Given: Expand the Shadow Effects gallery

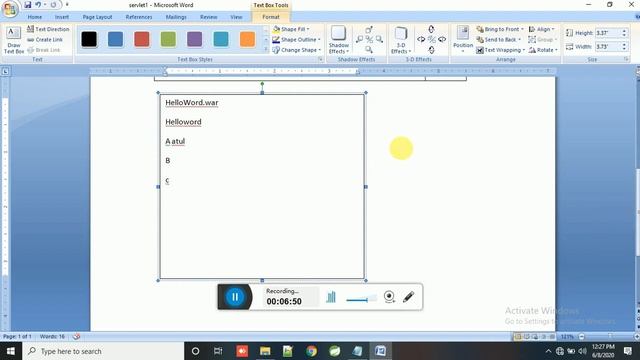Looking at the screenshot, I should point(338,40).
